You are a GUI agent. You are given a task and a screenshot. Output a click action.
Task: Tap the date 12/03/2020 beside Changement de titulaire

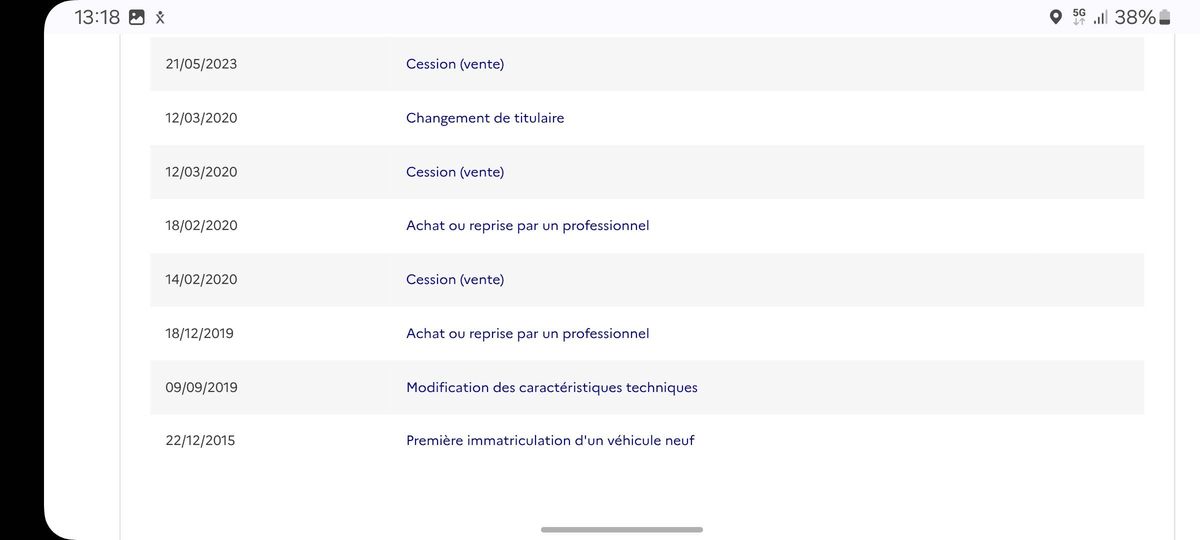[201, 118]
